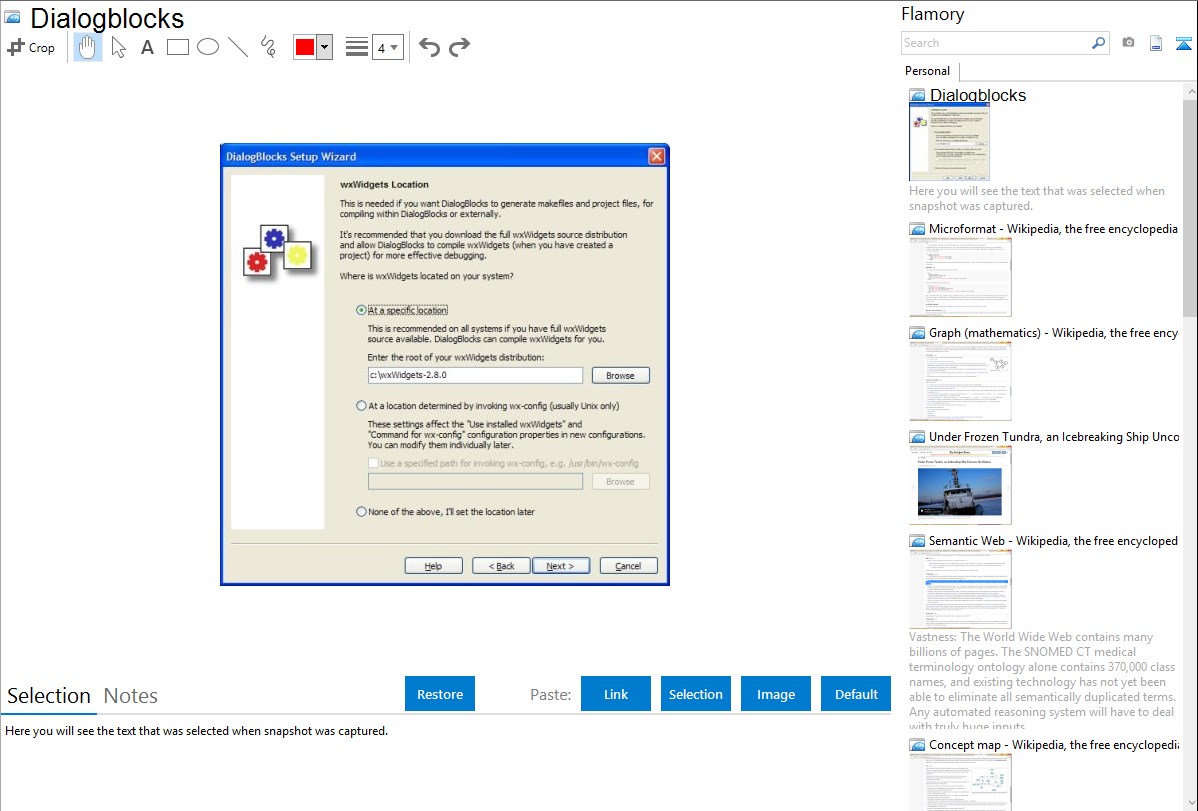
Task: Select the 'At a specific location' radio button
Action: pos(361,310)
